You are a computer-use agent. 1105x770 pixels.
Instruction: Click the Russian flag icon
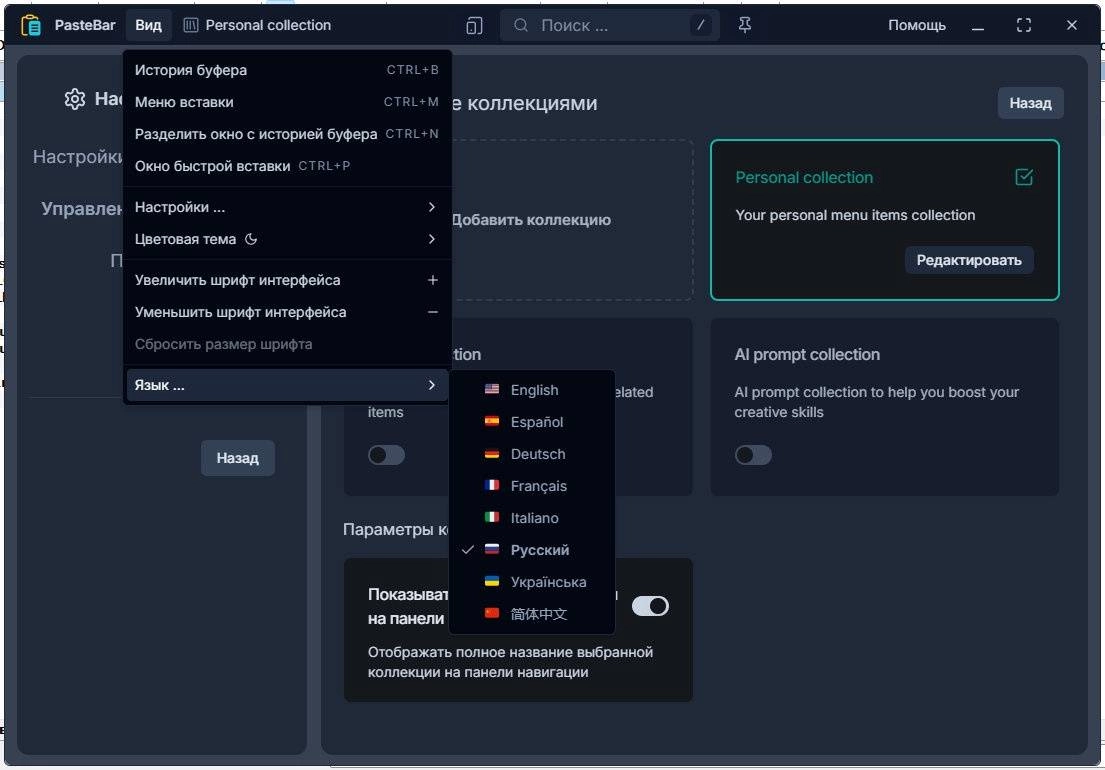pyautogui.click(x=492, y=549)
